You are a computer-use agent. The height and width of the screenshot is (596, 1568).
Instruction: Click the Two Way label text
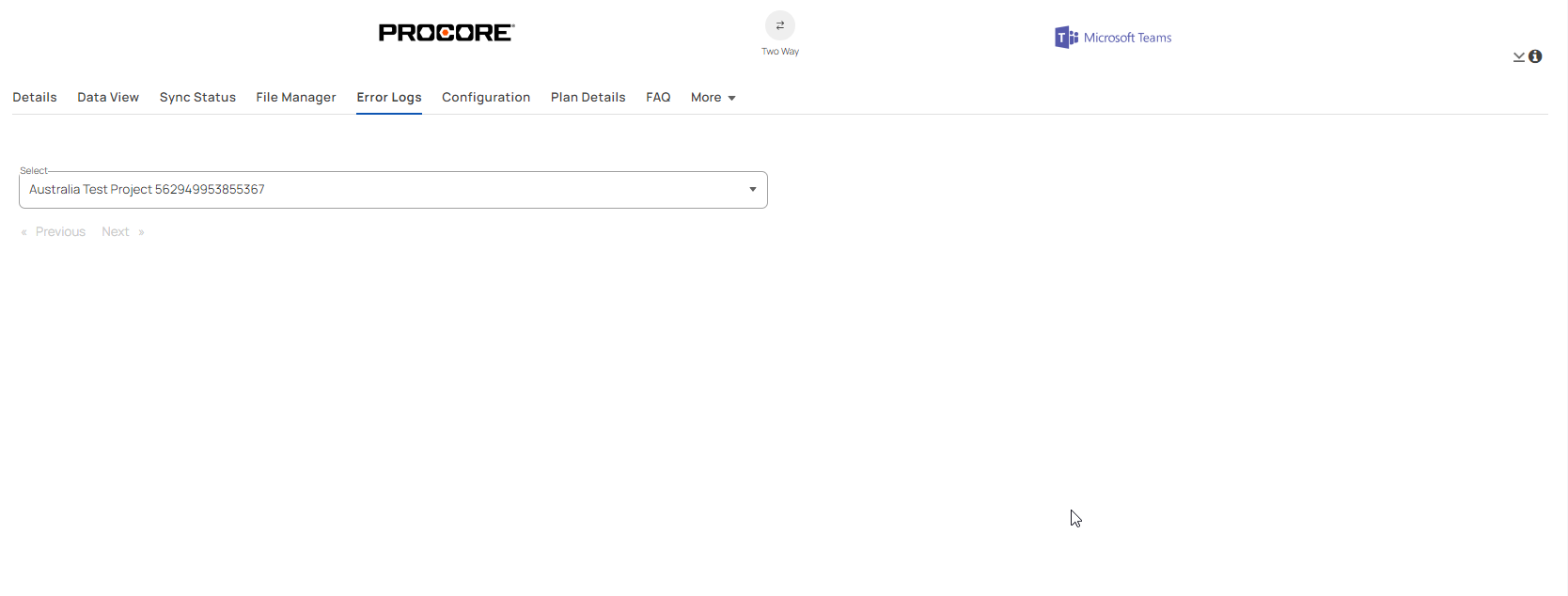pos(780,52)
